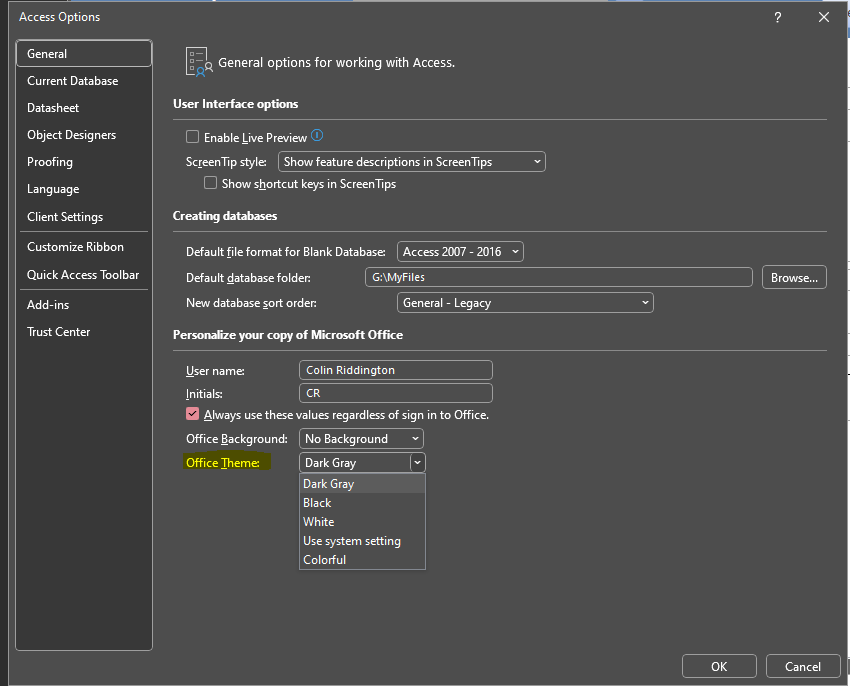Click the User name field
The width and height of the screenshot is (850, 686).
click(396, 370)
